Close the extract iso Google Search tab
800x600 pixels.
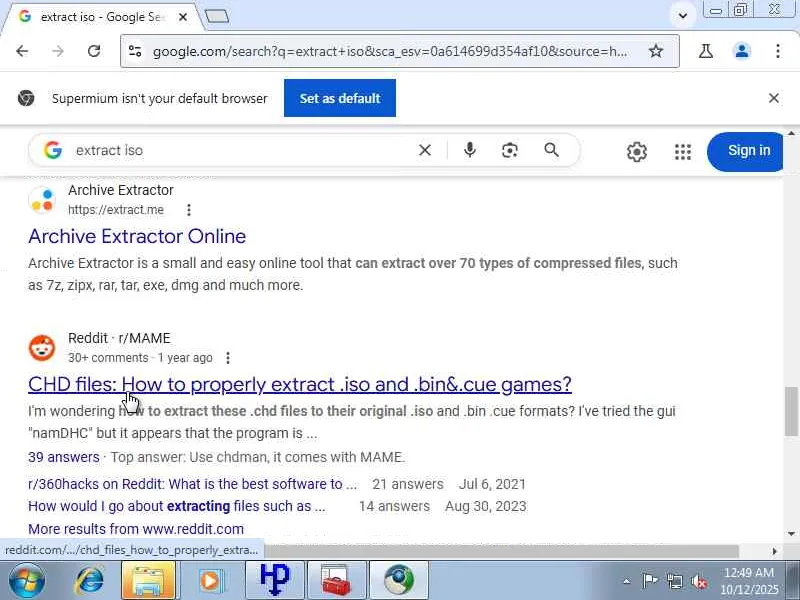[x=183, y=17]
